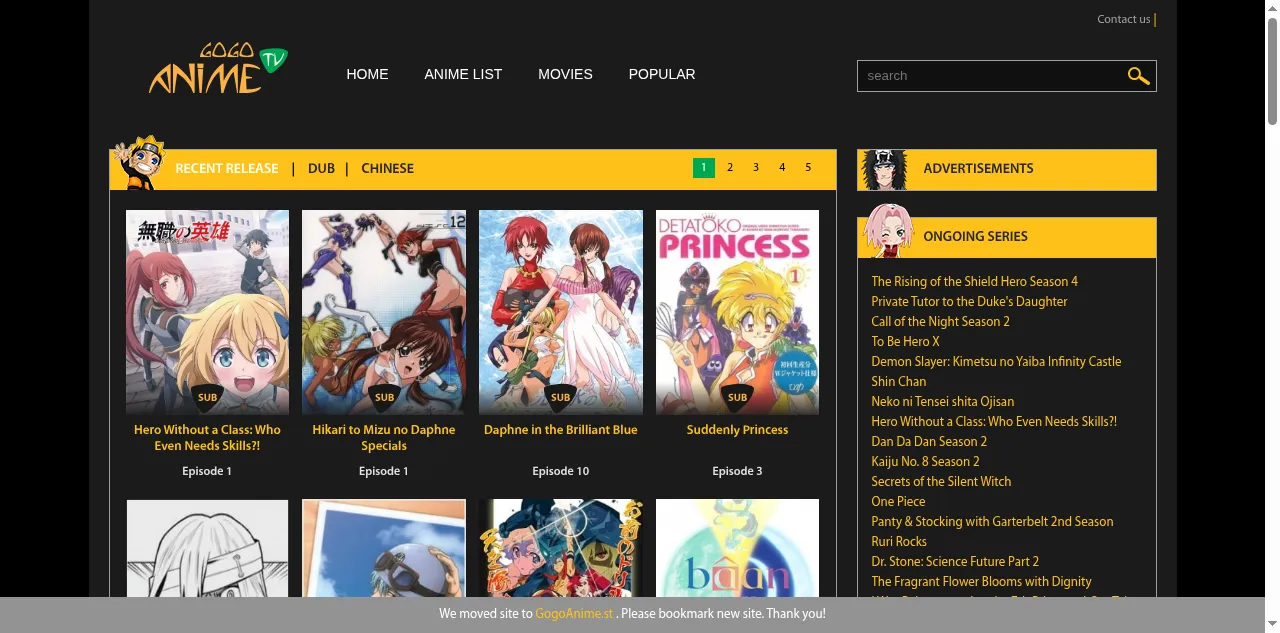
Task: Switch to the CHINESE tab
Action: point(387,168)
